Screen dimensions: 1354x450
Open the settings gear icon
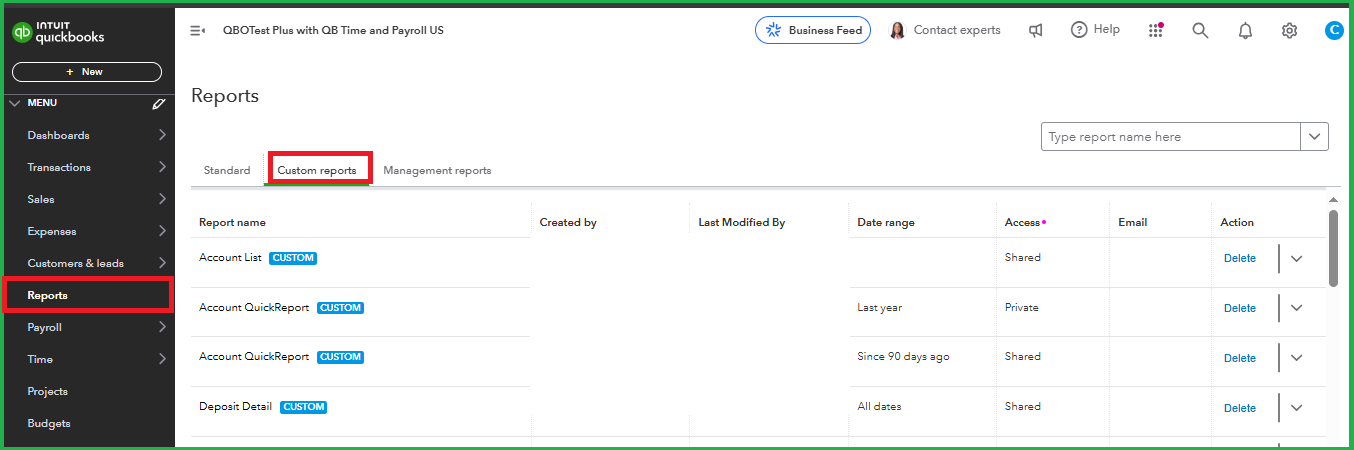tap(1289, 30)
